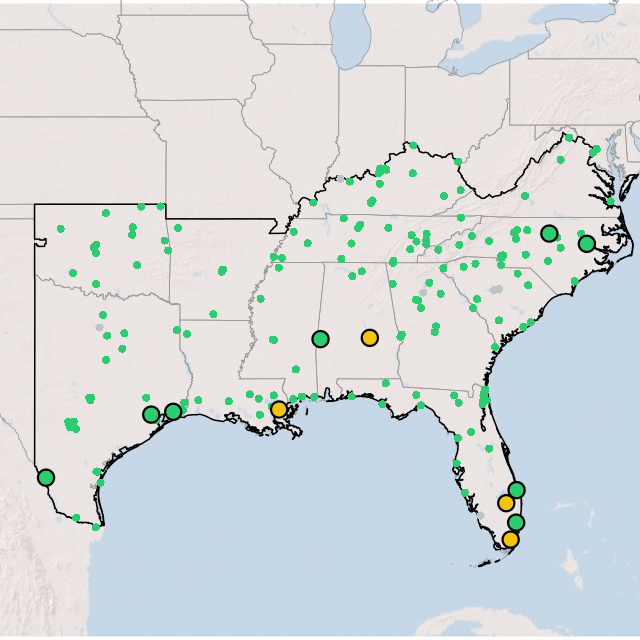The image size is (640, 640).
Task: Select the green dot at Kentucky's northernmost tip
Action: coord(413,145)
